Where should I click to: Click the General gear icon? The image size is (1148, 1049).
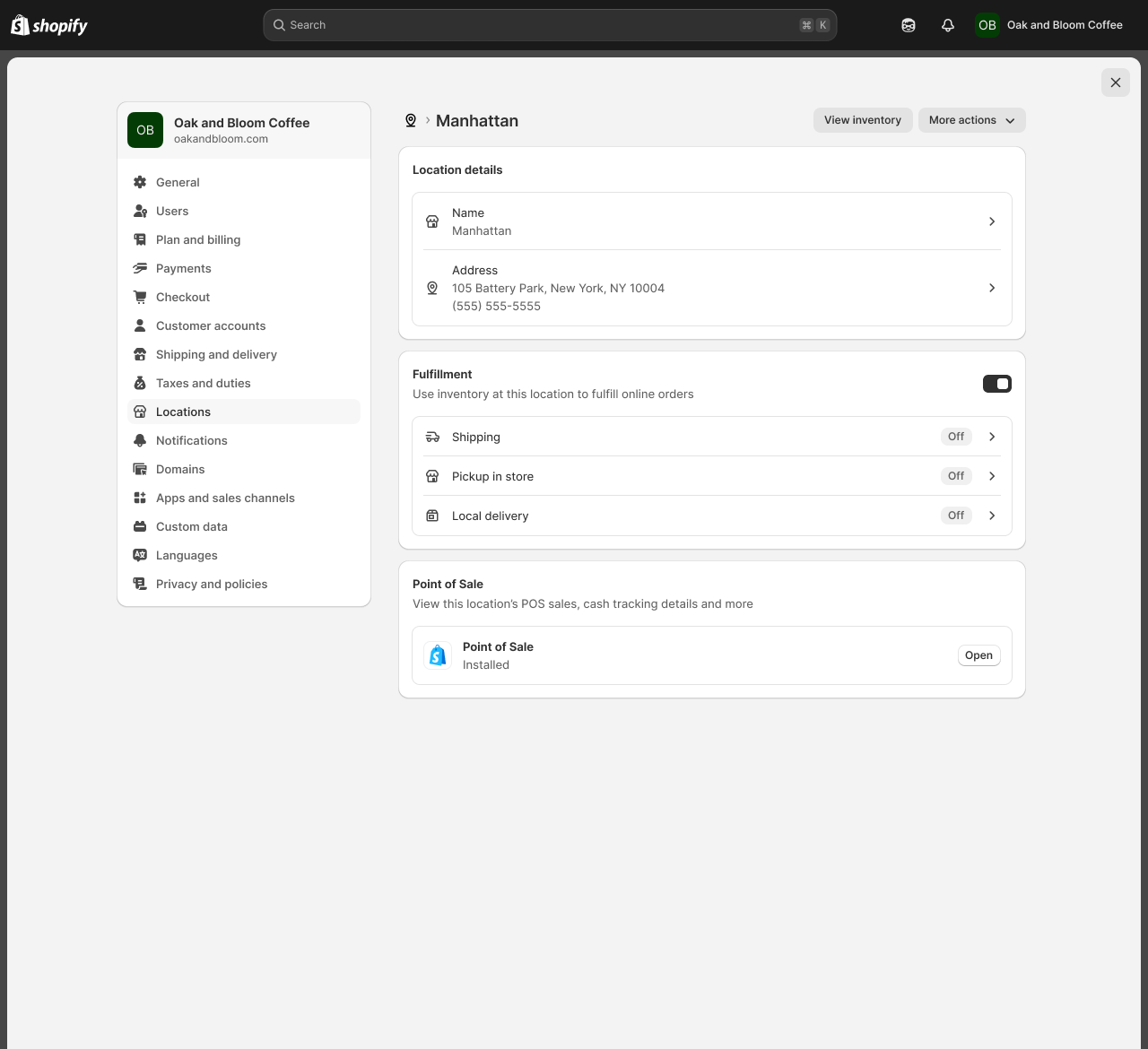[140, 182]
